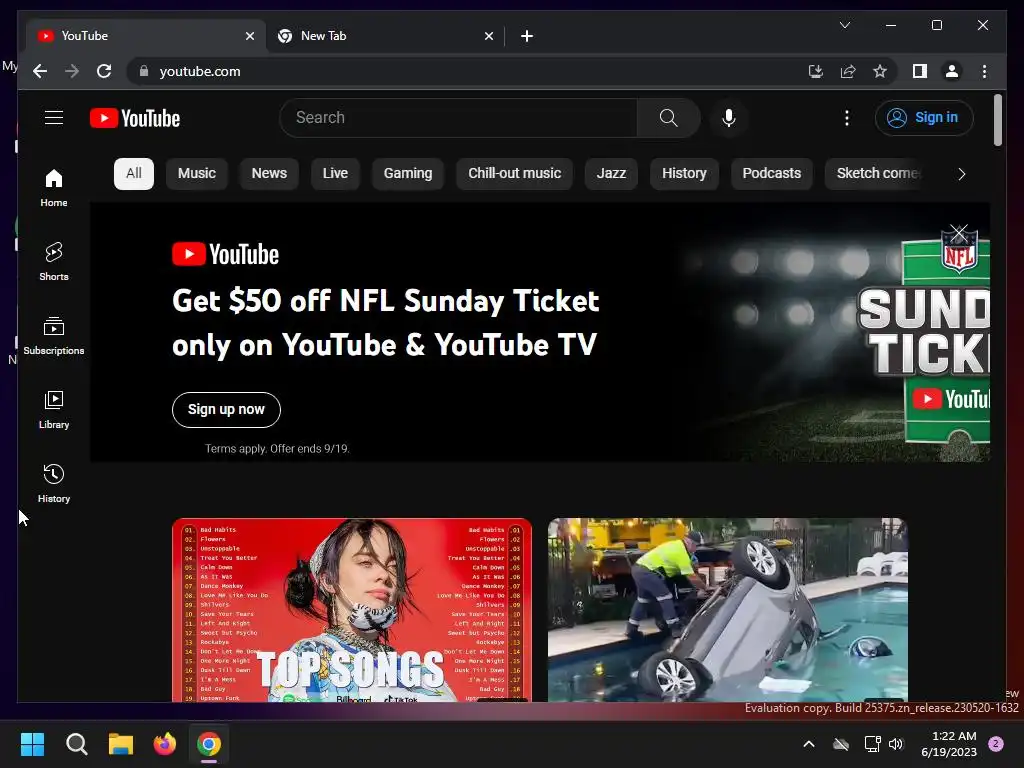Filter by Jazz chip

click(x=611, y=174)
